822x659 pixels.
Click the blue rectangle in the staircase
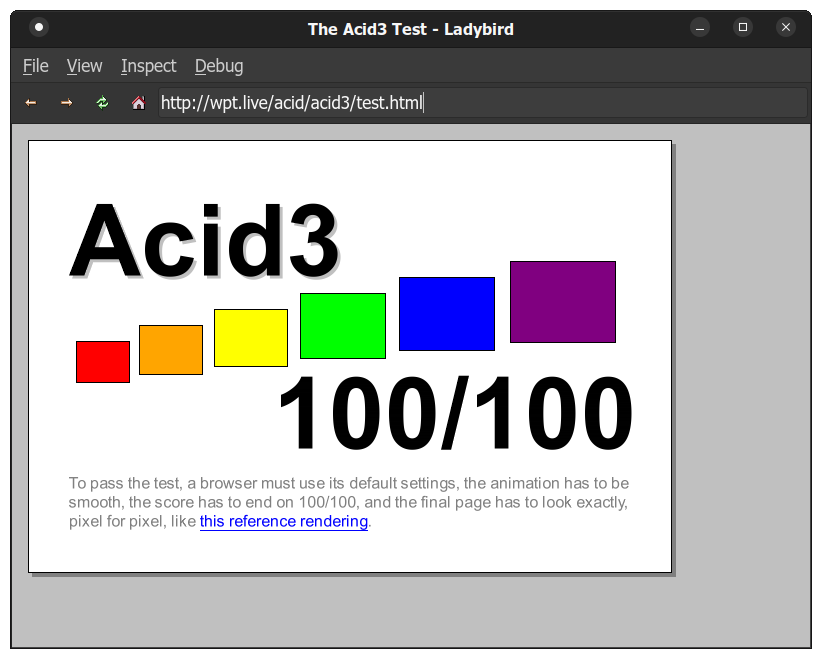(x=446, y=313)
